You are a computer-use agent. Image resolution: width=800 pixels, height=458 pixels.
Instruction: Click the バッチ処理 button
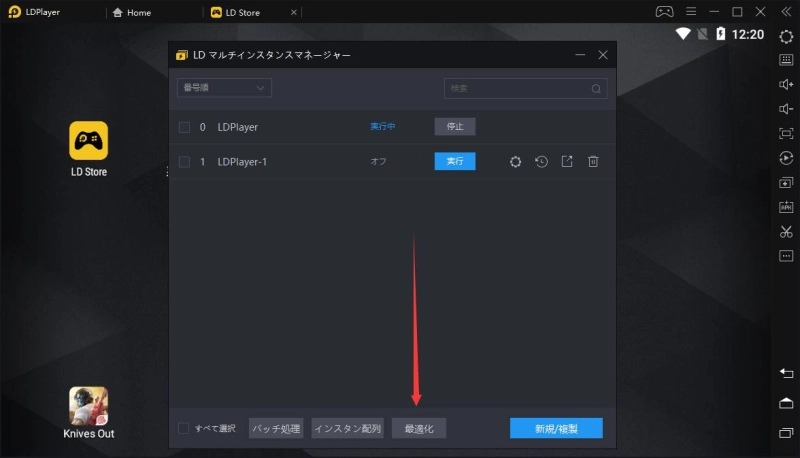[276, 428]
